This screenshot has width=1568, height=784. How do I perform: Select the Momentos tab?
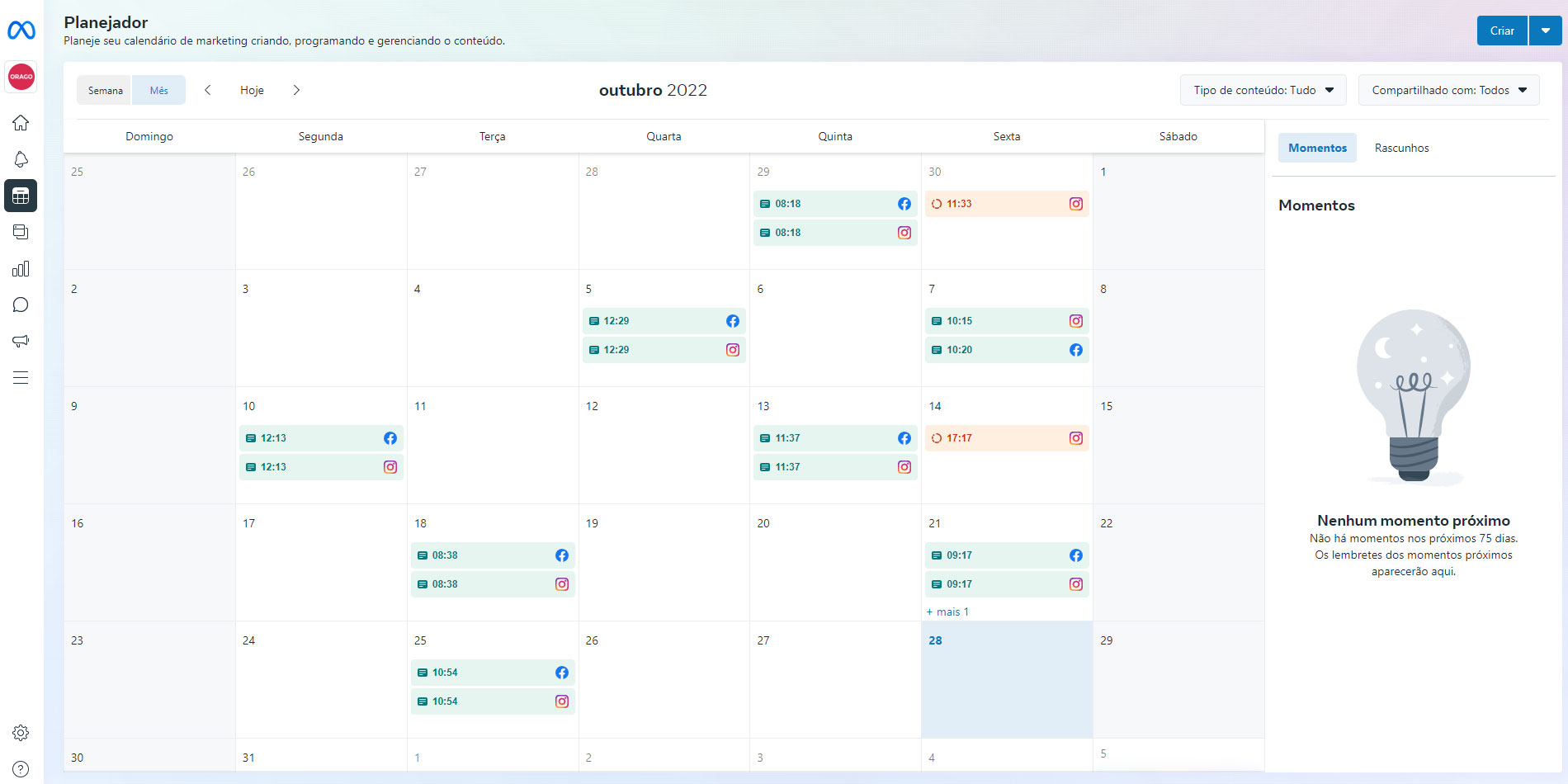pyautogui.click(x=1317, y=148)
